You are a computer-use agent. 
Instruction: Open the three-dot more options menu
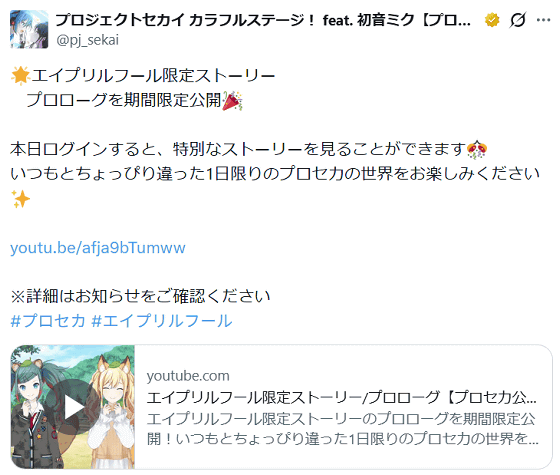point(543,20)
